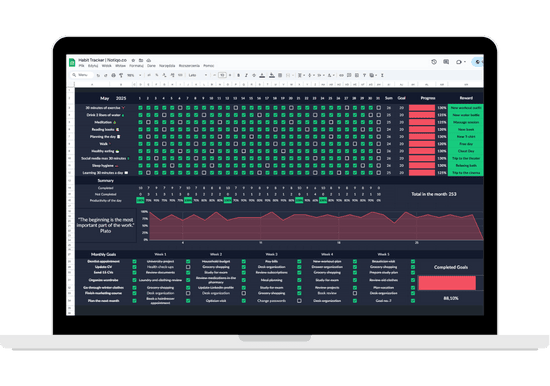
Task: Click the font size input field
Action: (x=222, y=75)
